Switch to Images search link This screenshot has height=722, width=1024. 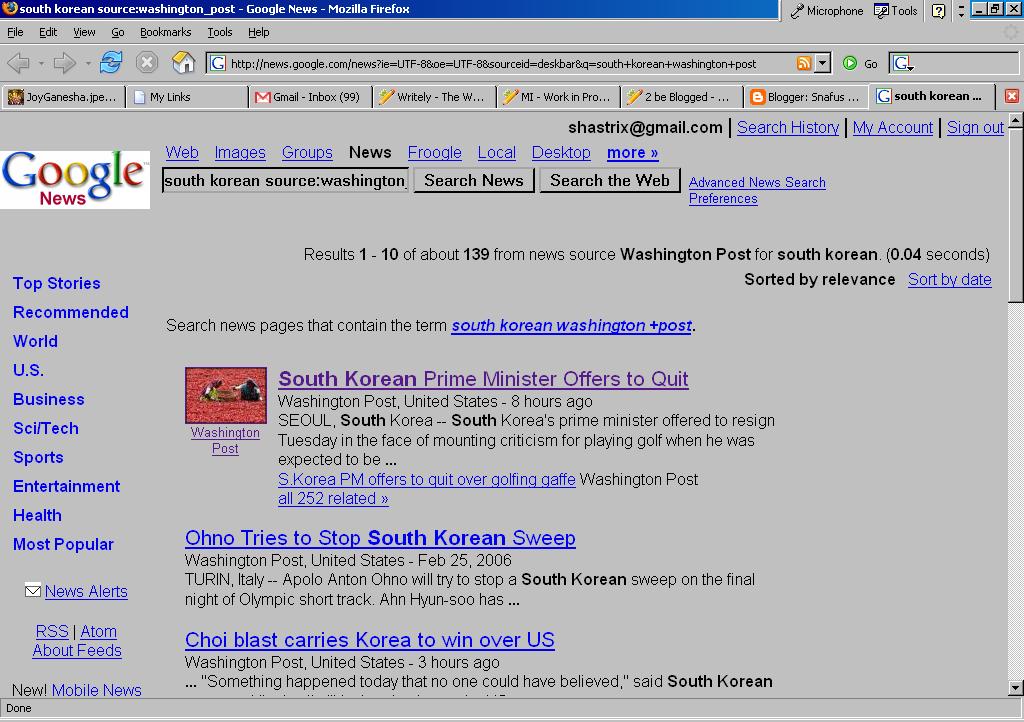[x=240, y=153]
